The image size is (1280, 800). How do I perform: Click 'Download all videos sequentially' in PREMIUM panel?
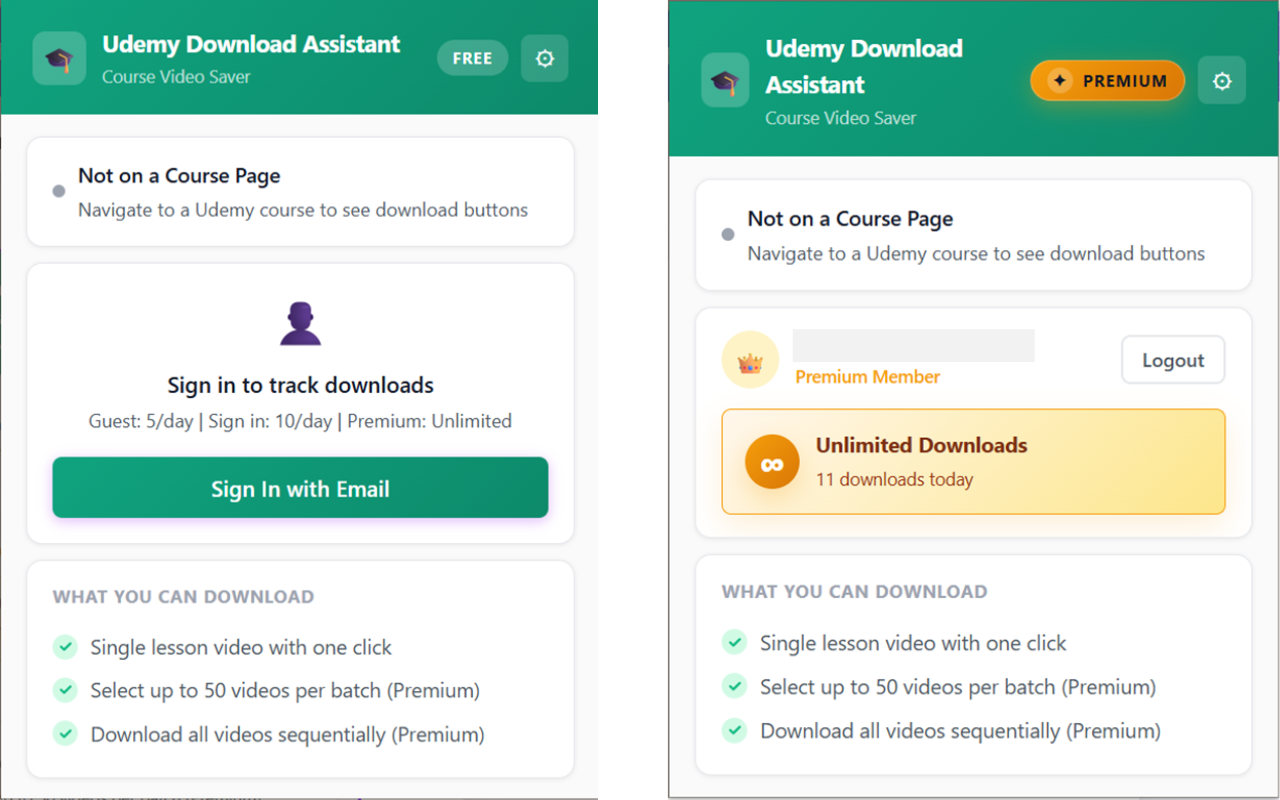[960, 730]
